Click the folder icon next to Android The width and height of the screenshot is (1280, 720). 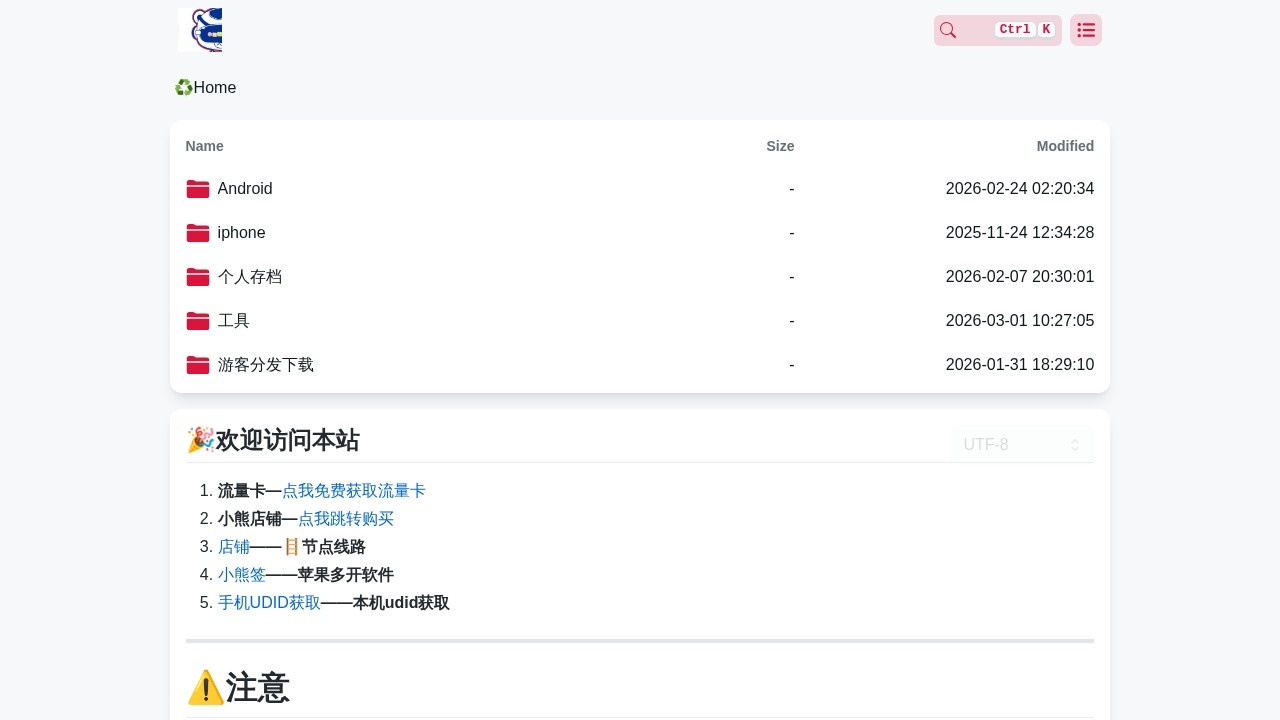198,188
